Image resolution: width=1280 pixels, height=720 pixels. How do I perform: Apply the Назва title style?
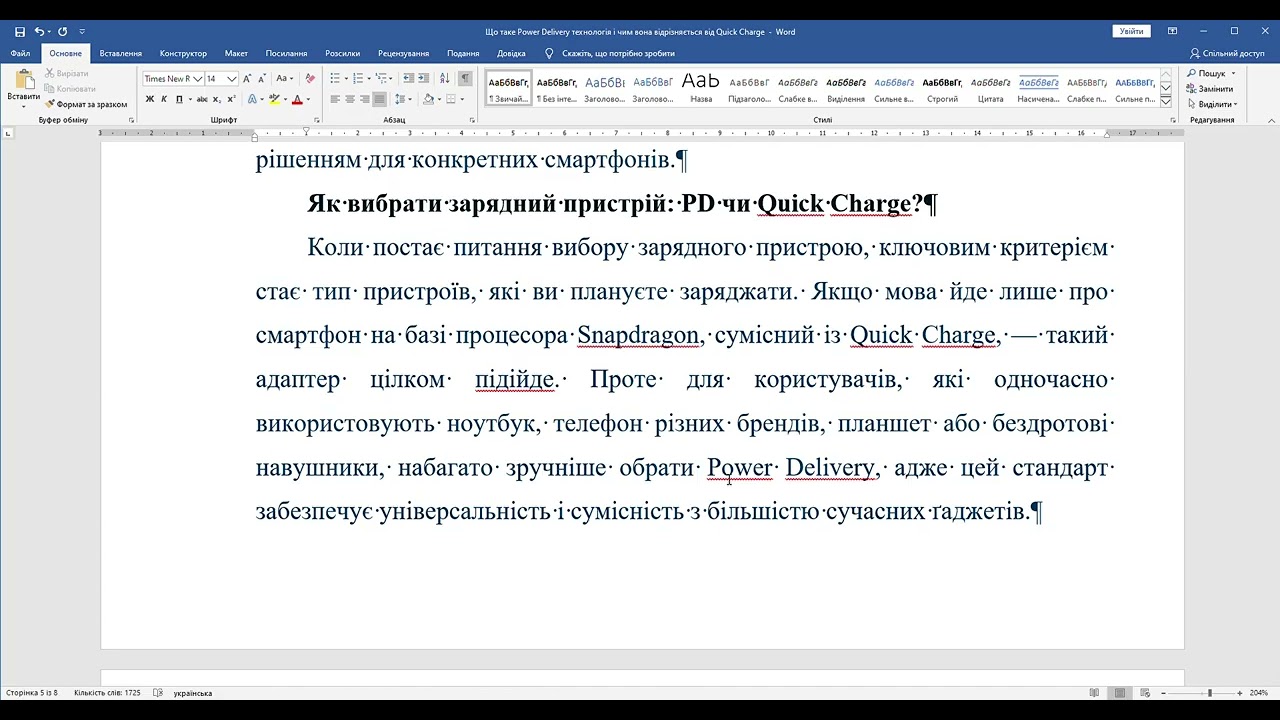tap(701, 87)
